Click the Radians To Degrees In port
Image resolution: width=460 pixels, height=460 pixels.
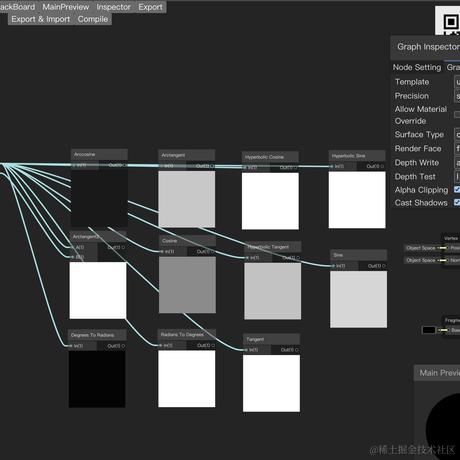(x=161, y=345)
